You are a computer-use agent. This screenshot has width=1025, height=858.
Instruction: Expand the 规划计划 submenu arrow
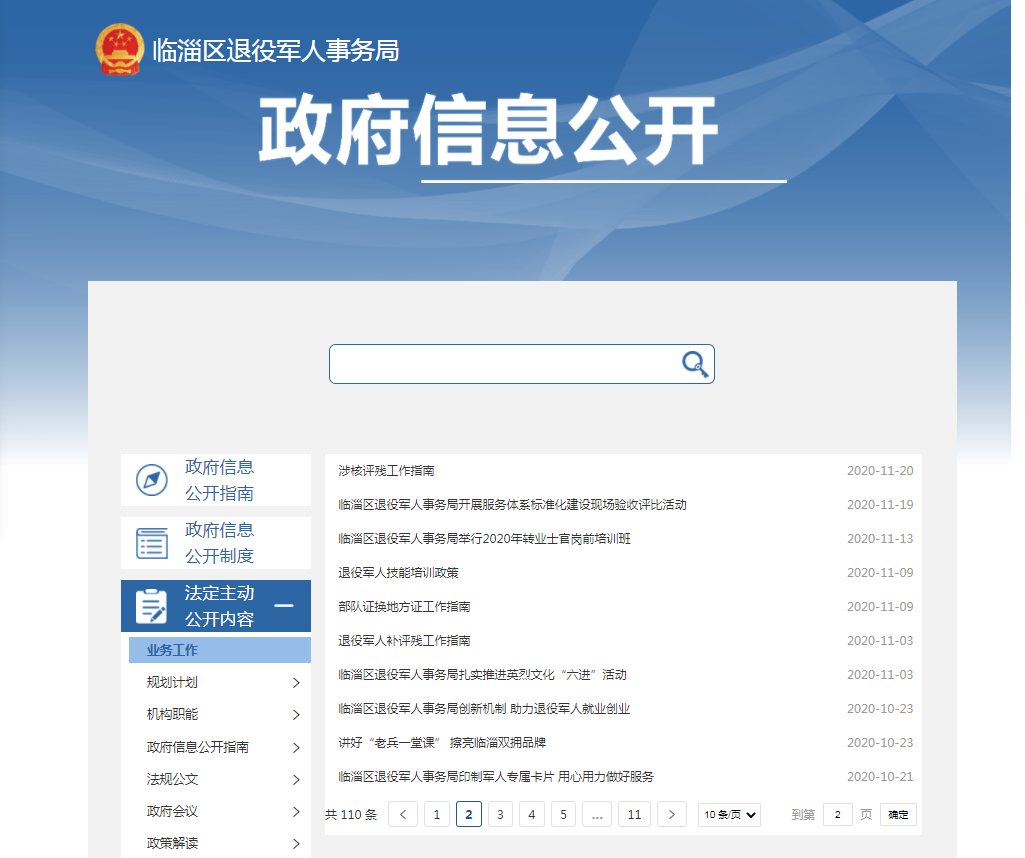296,683
